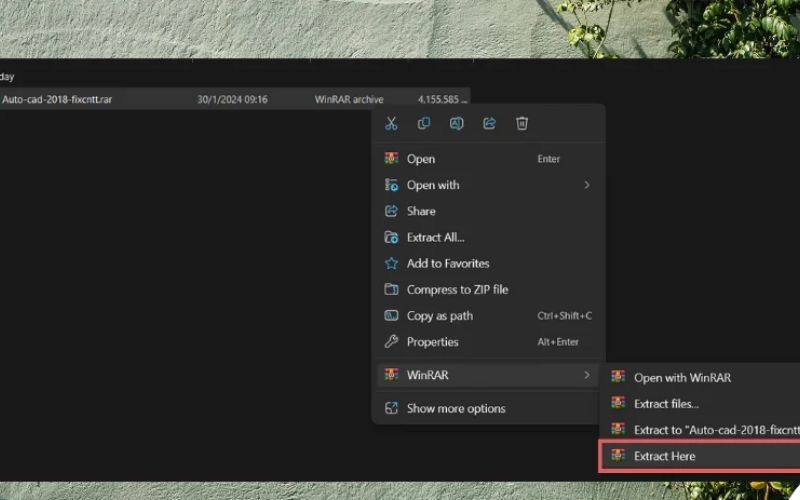This screenshot has height=500, width=800.
Task: Click the Cut scissors icon
Action: coord(391,123)
